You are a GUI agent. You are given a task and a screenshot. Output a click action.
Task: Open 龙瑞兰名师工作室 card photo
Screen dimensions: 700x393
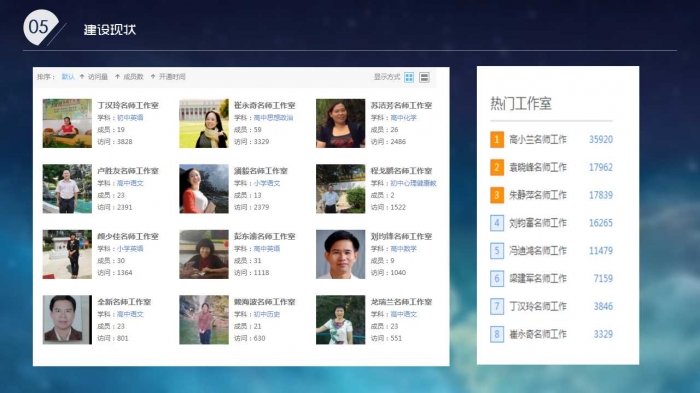(340, 320)
